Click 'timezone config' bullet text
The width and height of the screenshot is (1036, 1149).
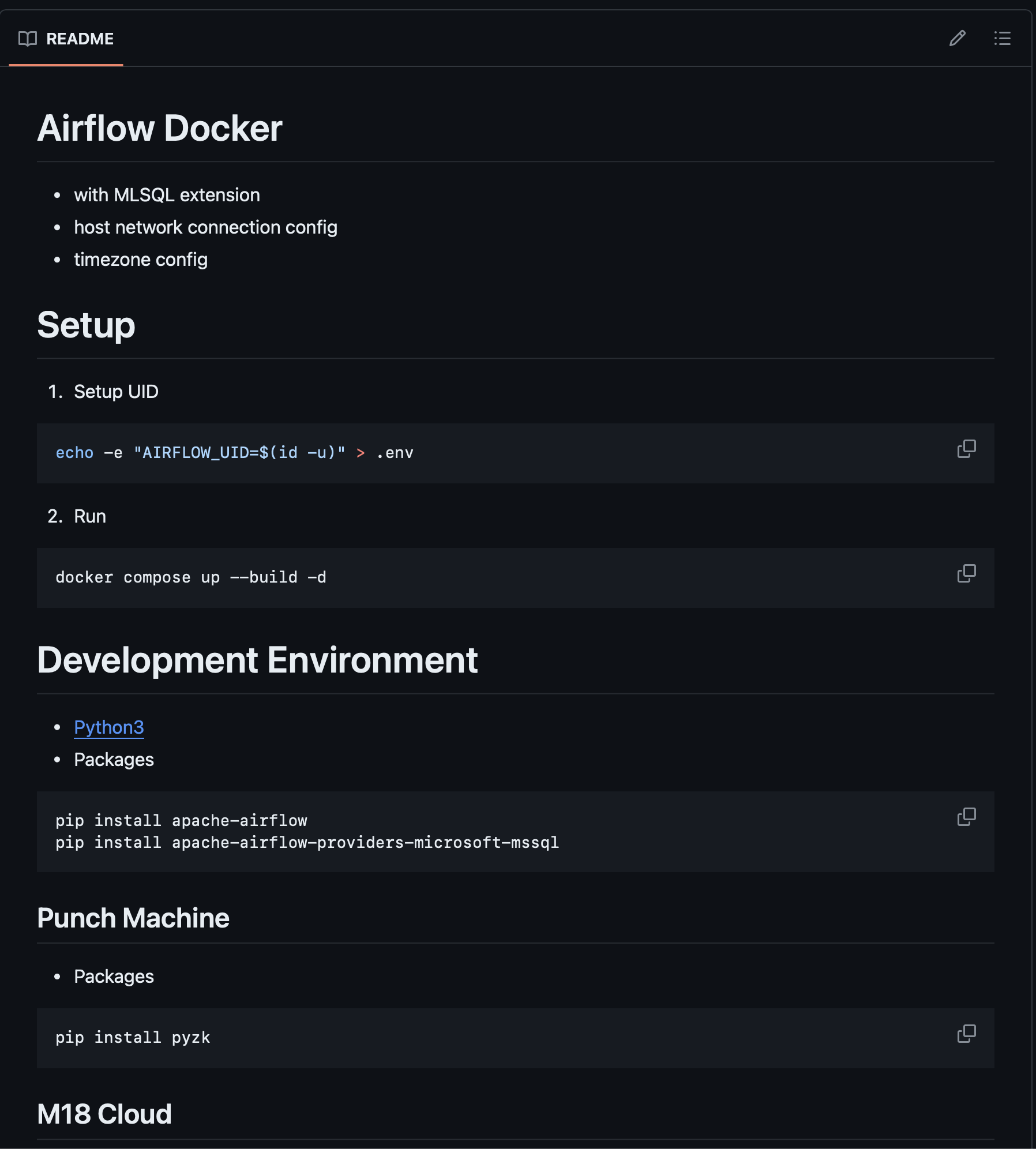[141, 260]
